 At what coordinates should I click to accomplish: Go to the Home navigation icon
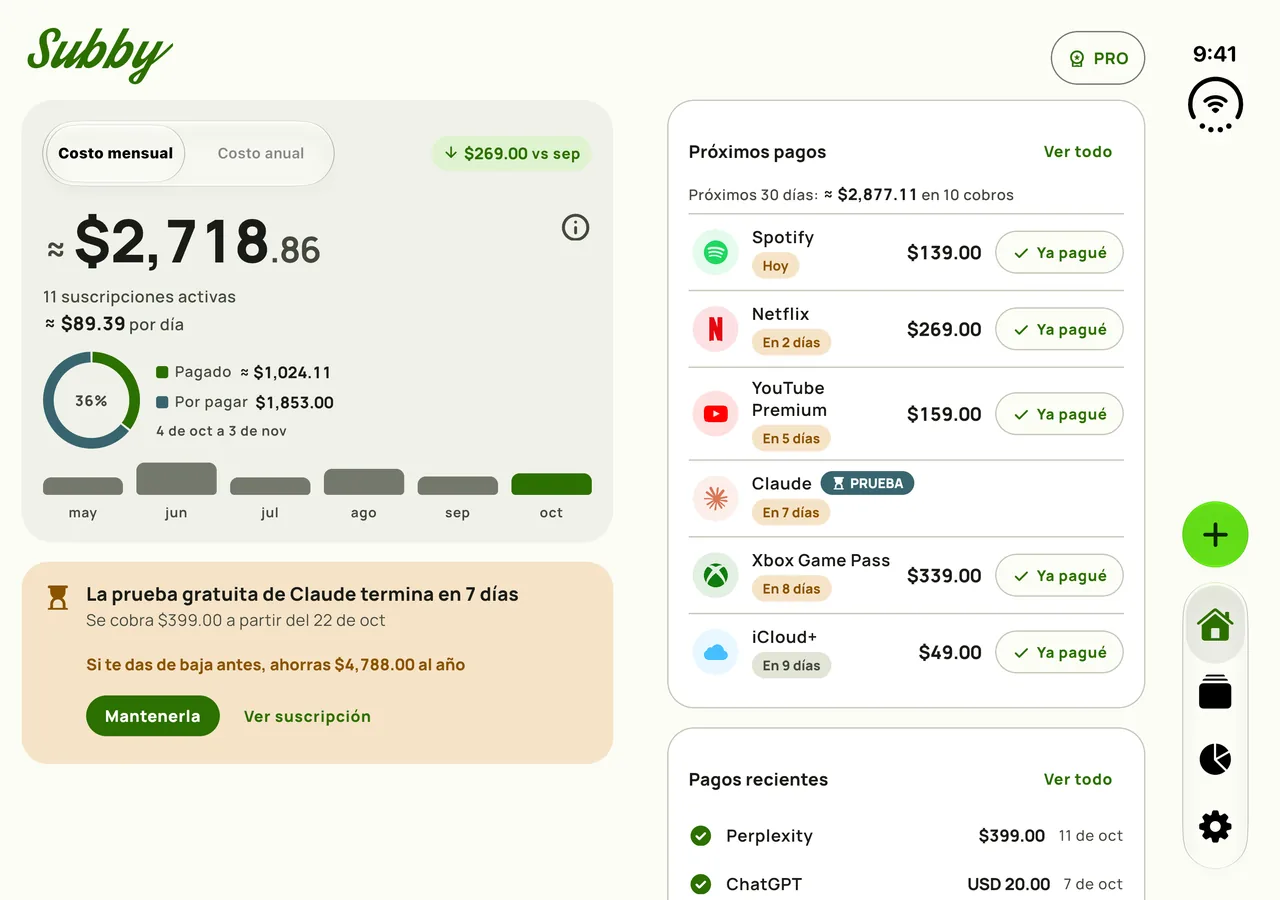point(1215,625)
